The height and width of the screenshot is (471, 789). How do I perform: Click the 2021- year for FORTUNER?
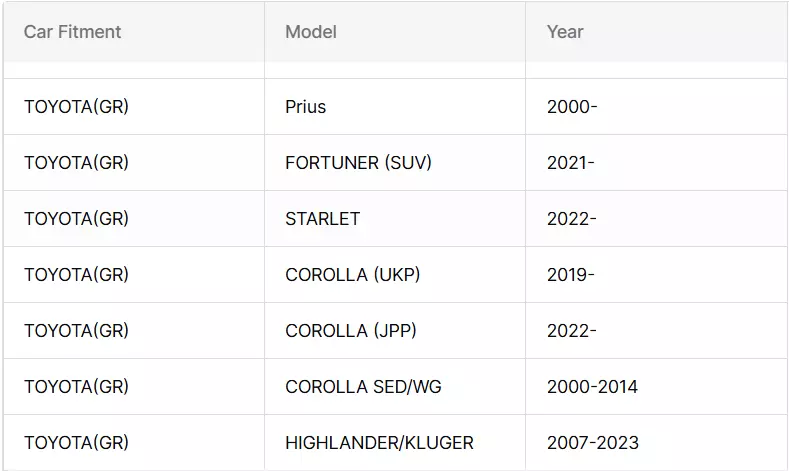571,163
